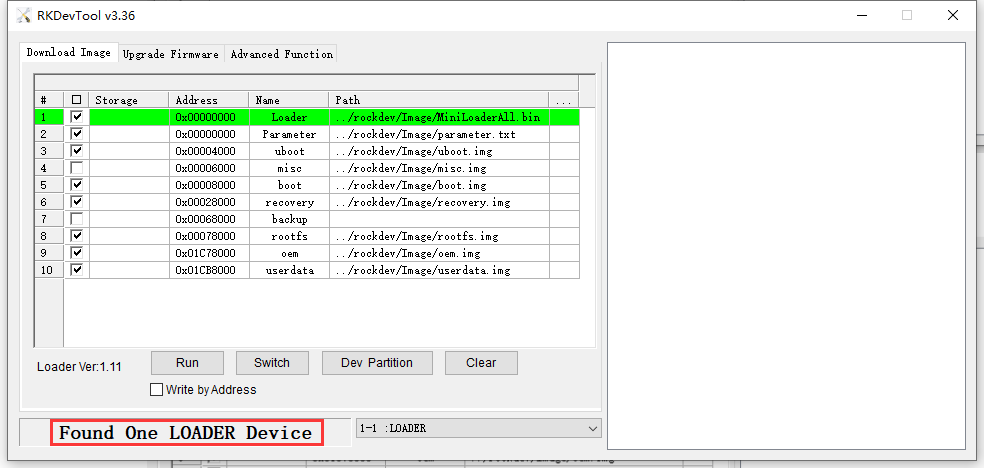Click the "..." column header

pos(564,100)
